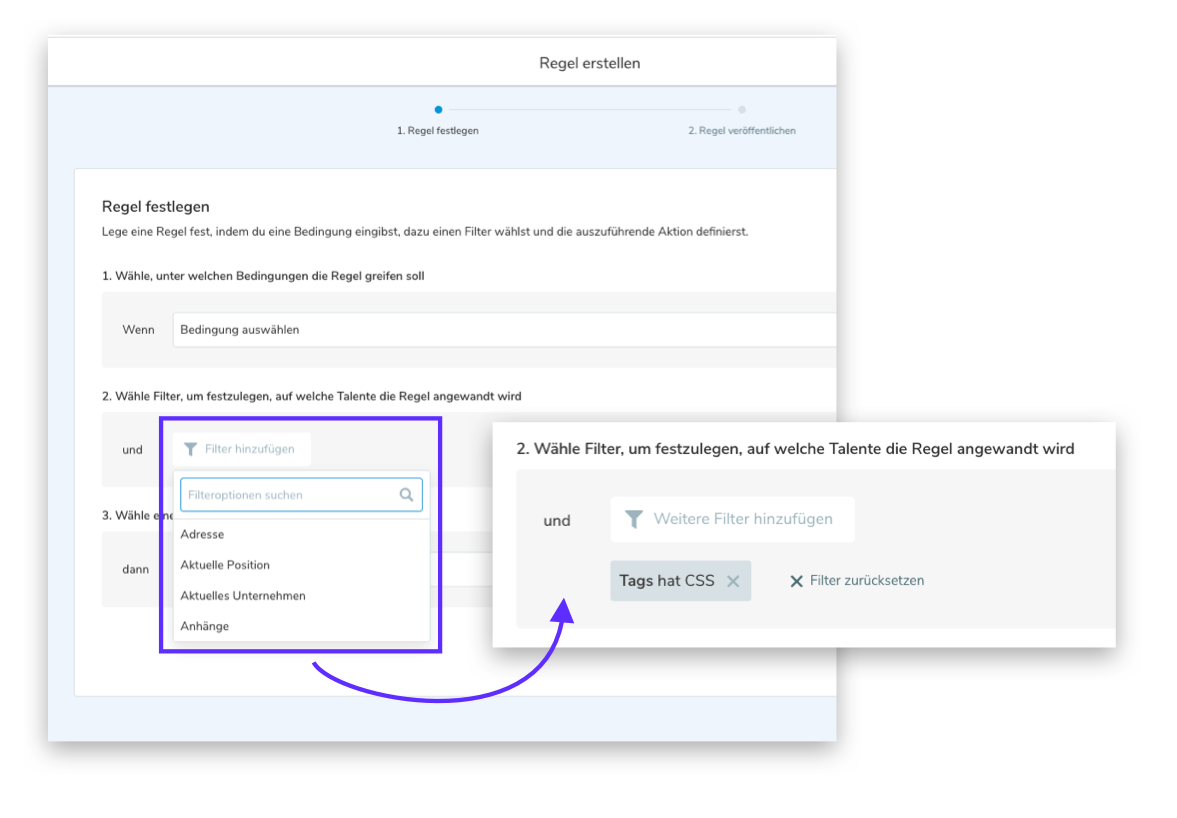Choose 'Adresse' from the filter options
The width and height of the screenshot is (1177, 818).
click(x=202, y=534)
